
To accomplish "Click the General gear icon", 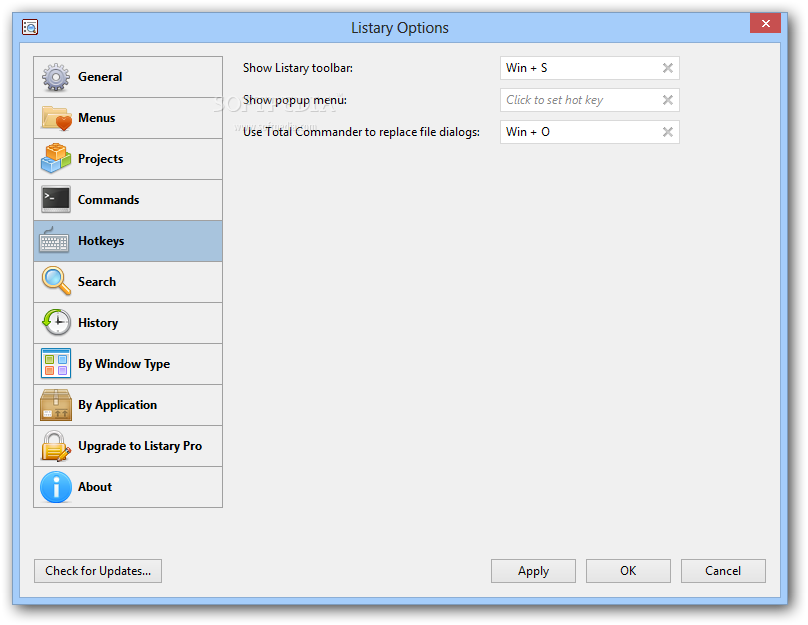I will 56,77.
